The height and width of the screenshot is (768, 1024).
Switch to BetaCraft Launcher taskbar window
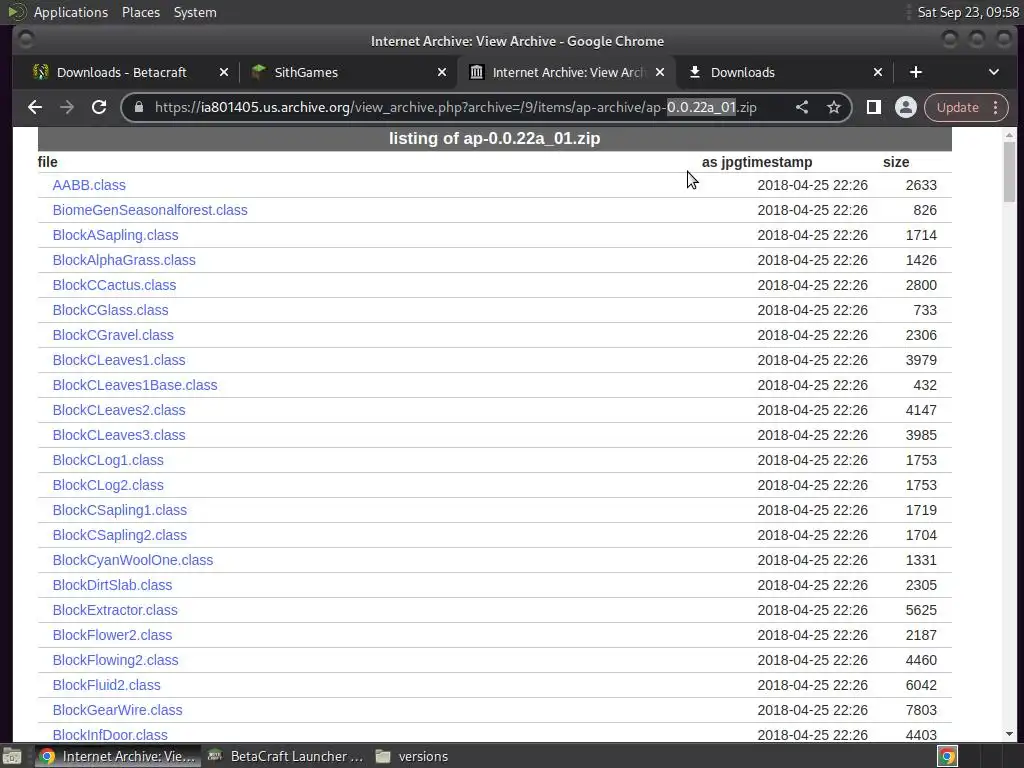(286, 756)
